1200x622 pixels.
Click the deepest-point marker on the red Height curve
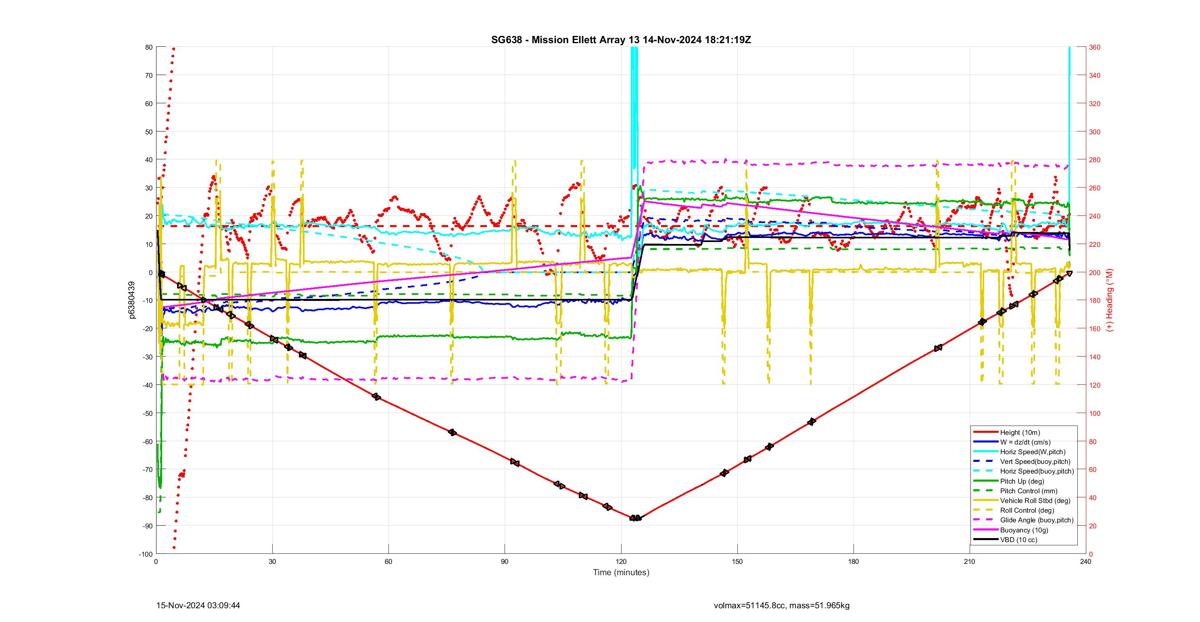point(635,518)
